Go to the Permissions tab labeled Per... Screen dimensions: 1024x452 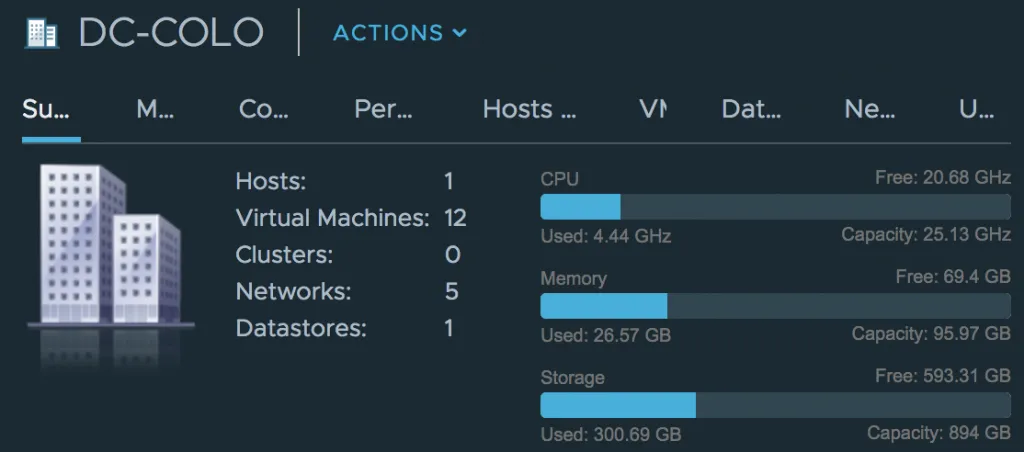point(383,110)
